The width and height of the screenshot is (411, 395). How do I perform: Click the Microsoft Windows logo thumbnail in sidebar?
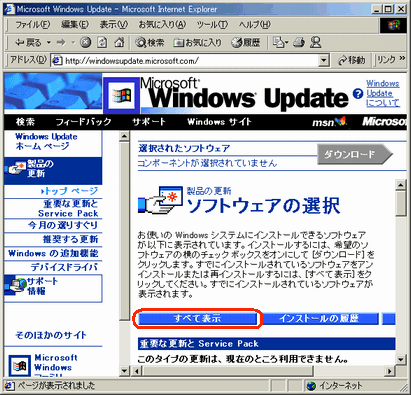click(x=20, y=366)
